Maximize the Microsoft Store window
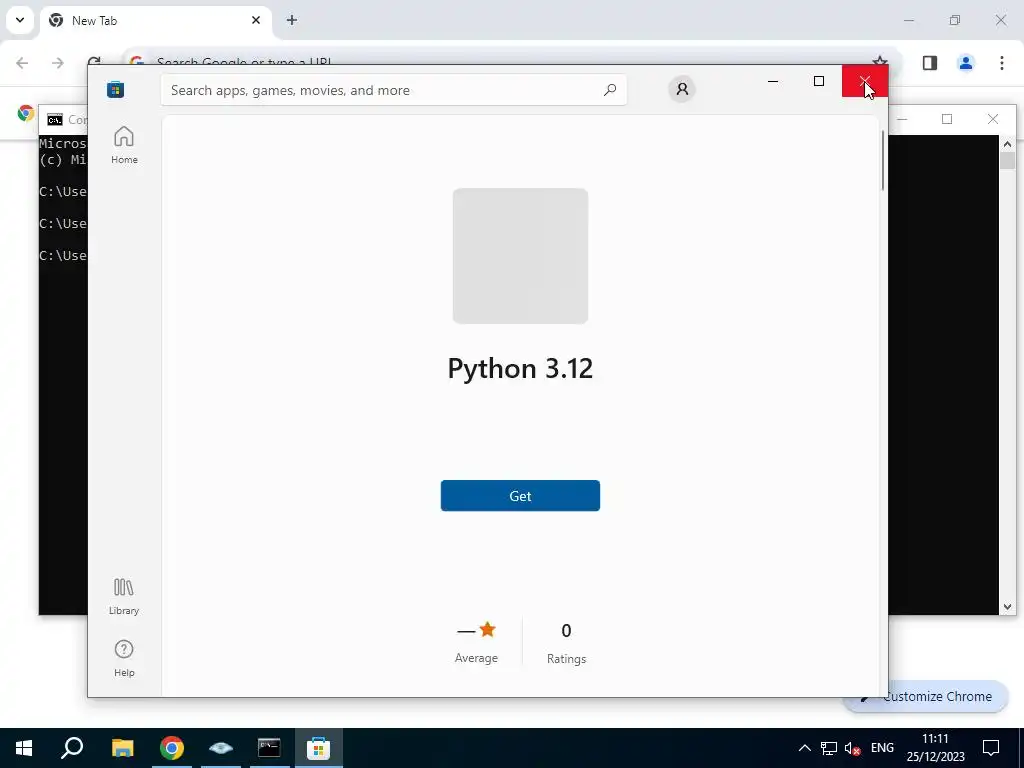1024x768 pixels. tap(819, 81)
